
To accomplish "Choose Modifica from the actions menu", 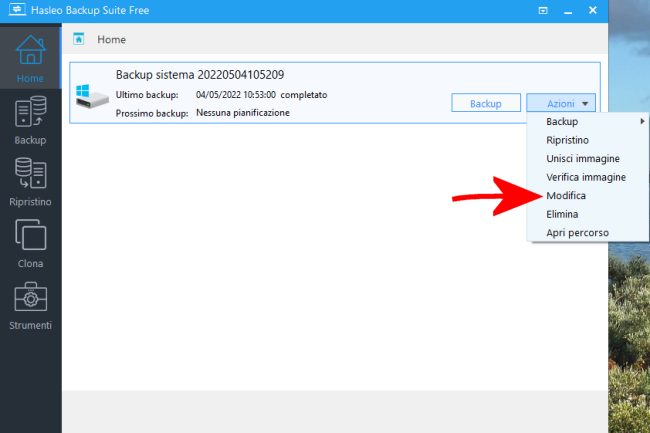I will pos(587,196).
